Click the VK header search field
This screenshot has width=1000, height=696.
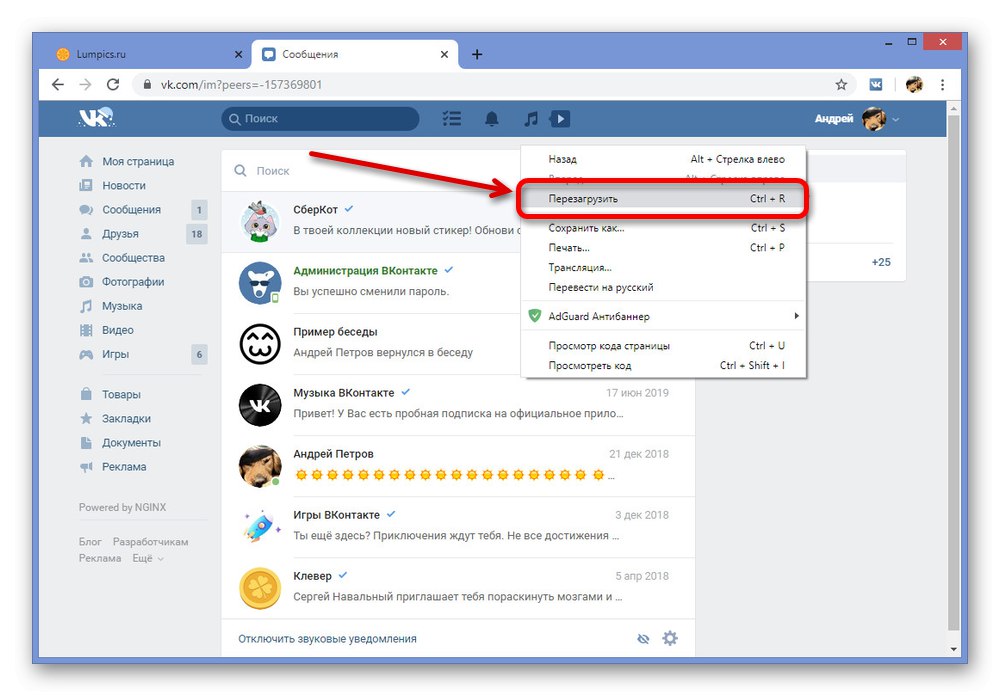pos(320,119)
